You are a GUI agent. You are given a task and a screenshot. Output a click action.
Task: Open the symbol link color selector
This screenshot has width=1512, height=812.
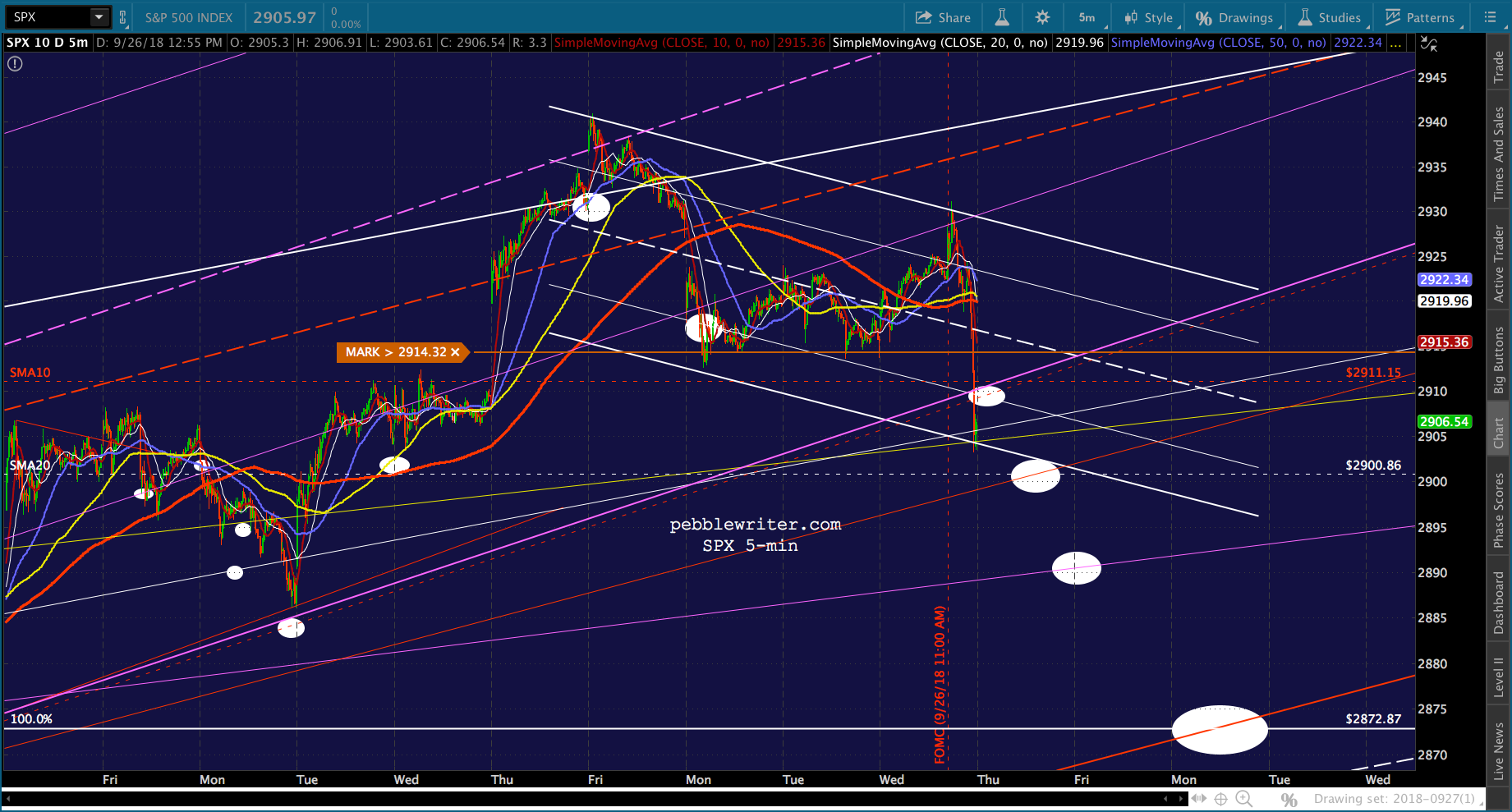coord(123,17)
